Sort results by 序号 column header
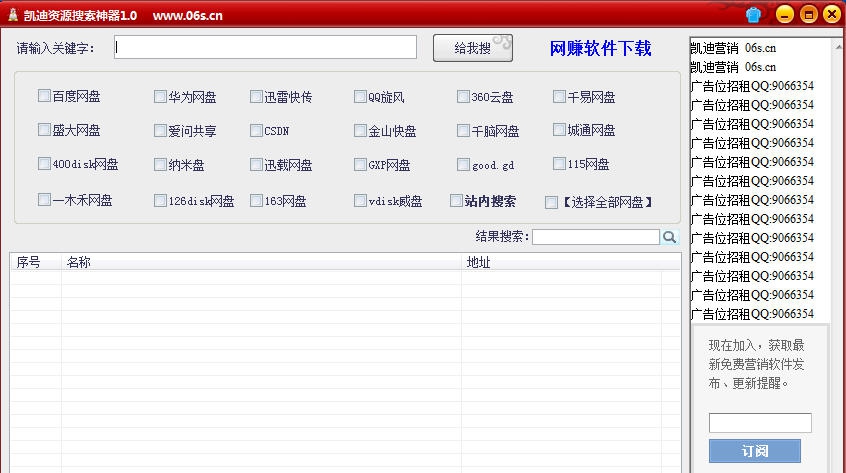This screenshot has width=846, height=473. click(36, 262)
